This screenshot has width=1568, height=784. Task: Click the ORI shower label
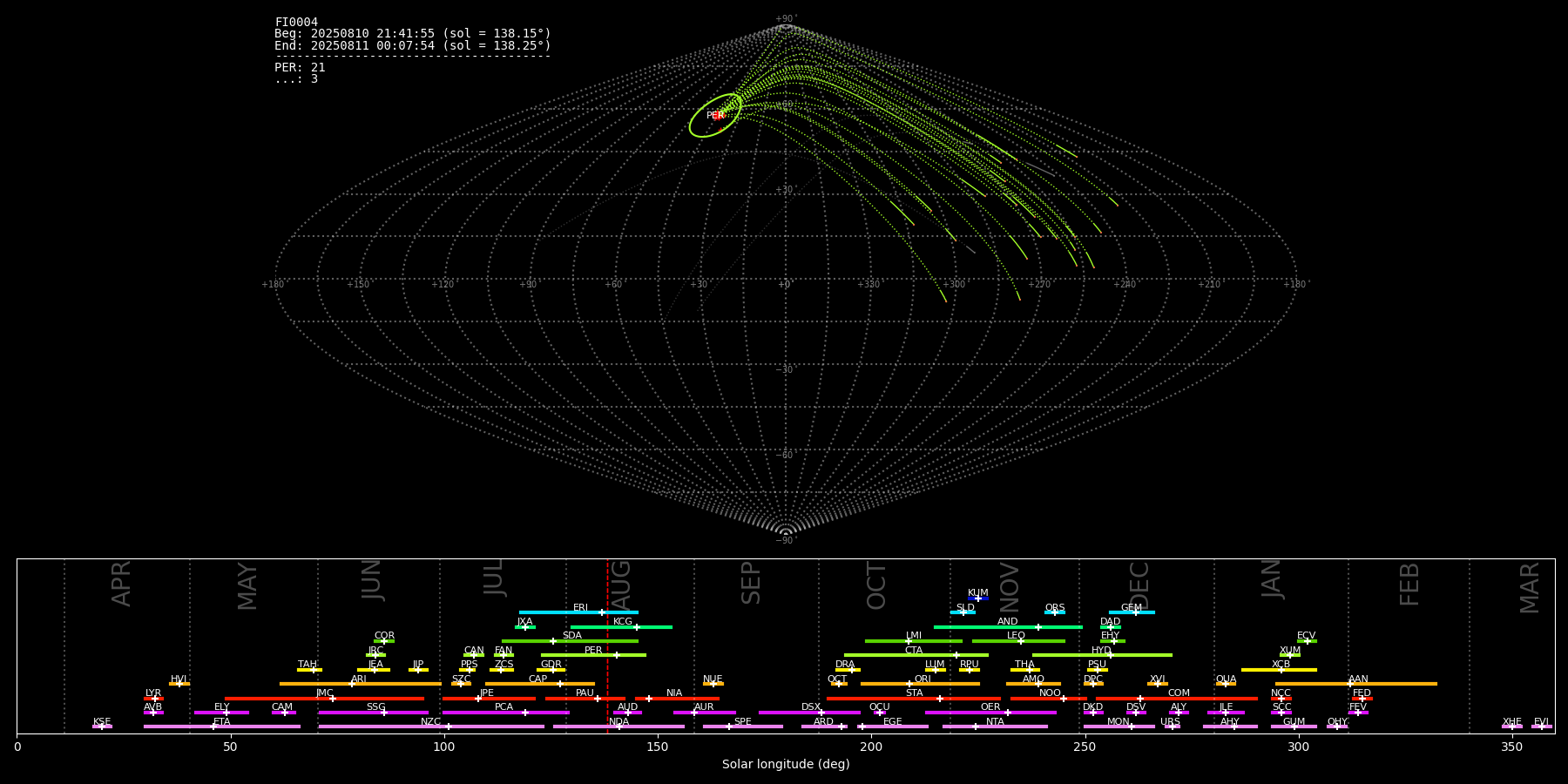pyautogui.click(x=923, y=679)
